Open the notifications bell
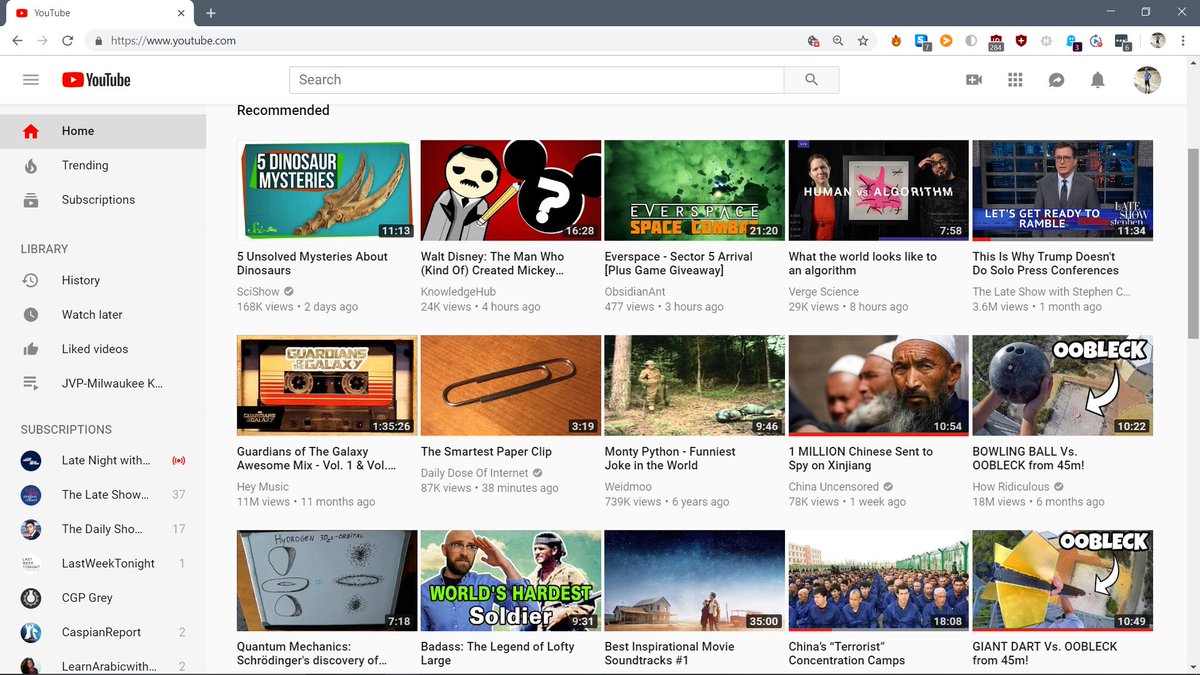Viewport: 1200px width, 675px height. pos(1097,80)
